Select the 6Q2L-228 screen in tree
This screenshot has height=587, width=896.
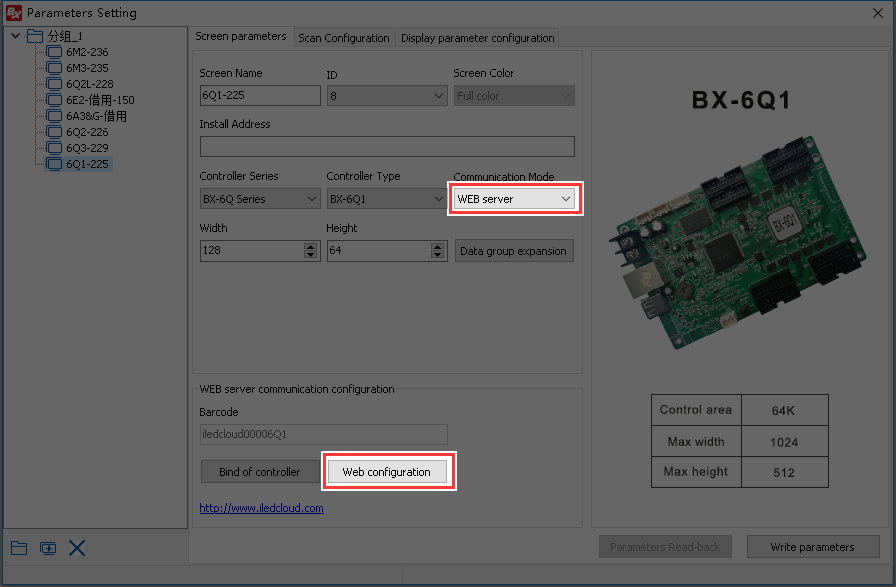pyautogui.click(x=90, y=84)
